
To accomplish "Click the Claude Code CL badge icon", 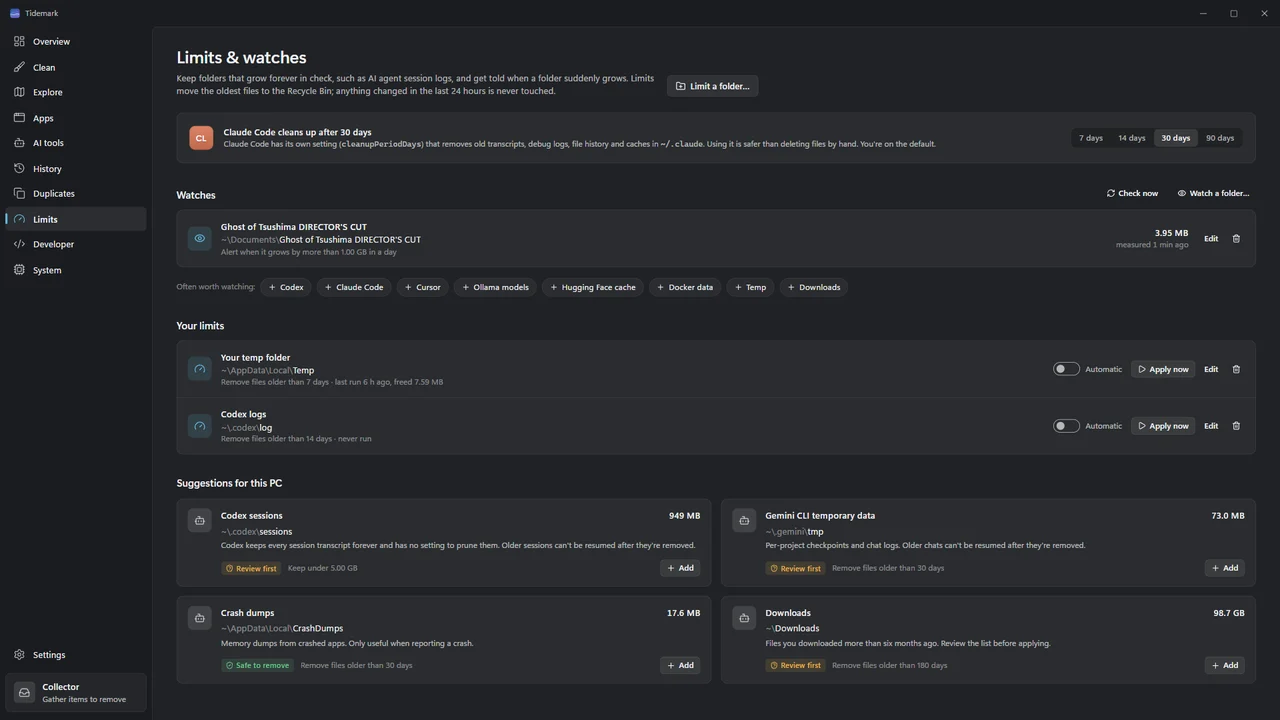I will point(201,138).
